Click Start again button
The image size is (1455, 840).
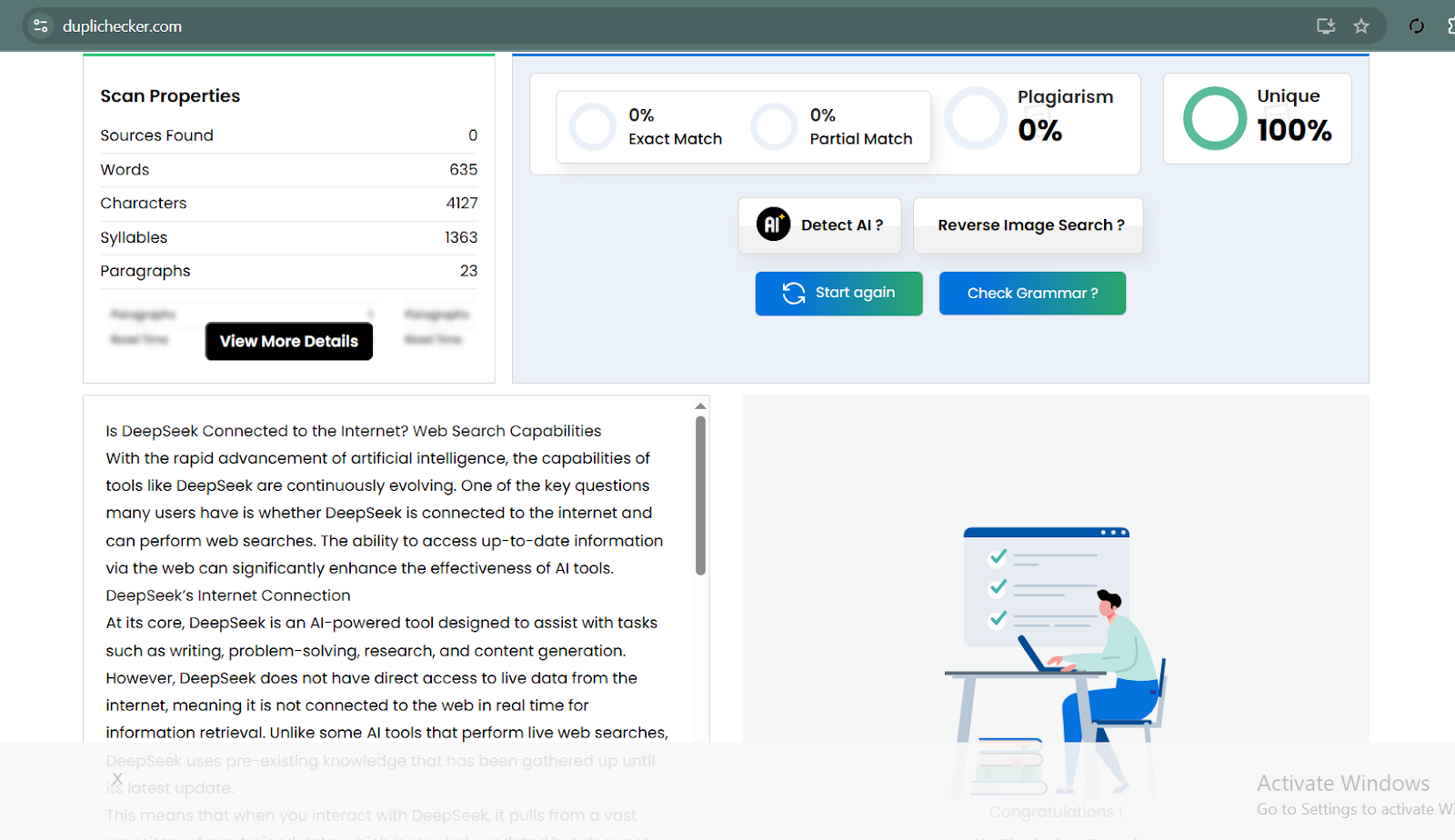click(838, 293)
